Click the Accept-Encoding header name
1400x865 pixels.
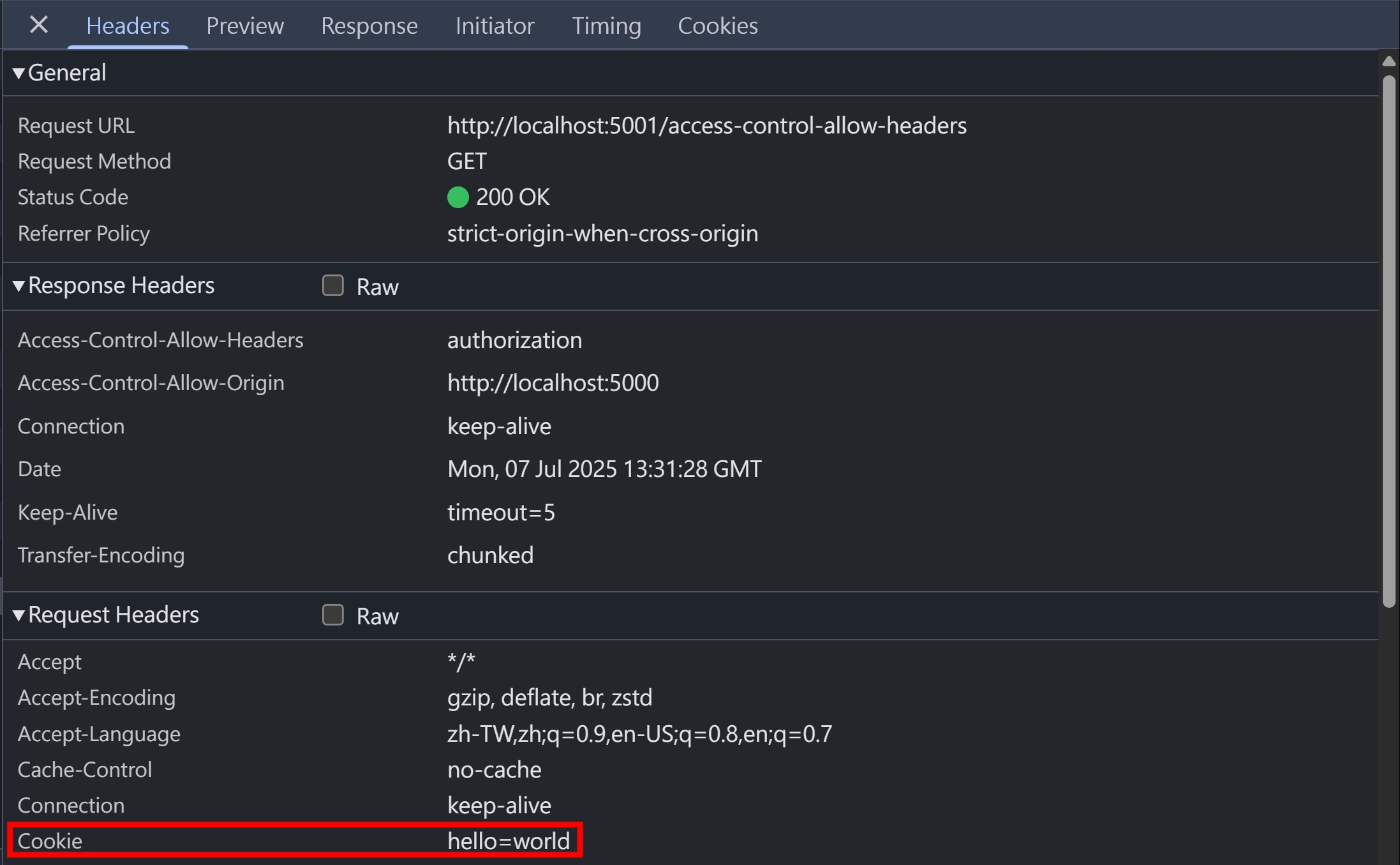coord(96,698)
